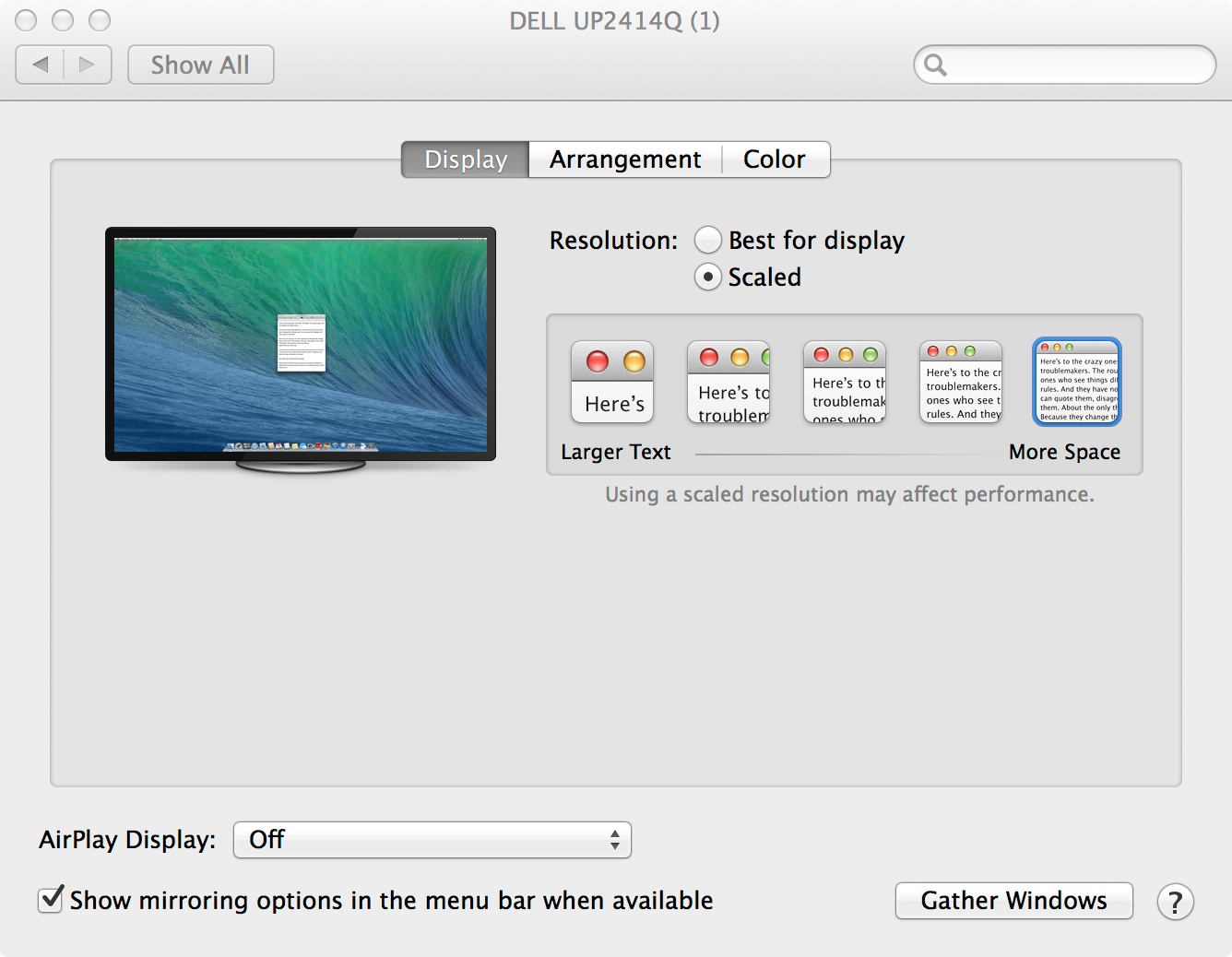This screenshot has width=1232, height=957.
Task: Go back with the left arrow button
Action: click(40, 65)
